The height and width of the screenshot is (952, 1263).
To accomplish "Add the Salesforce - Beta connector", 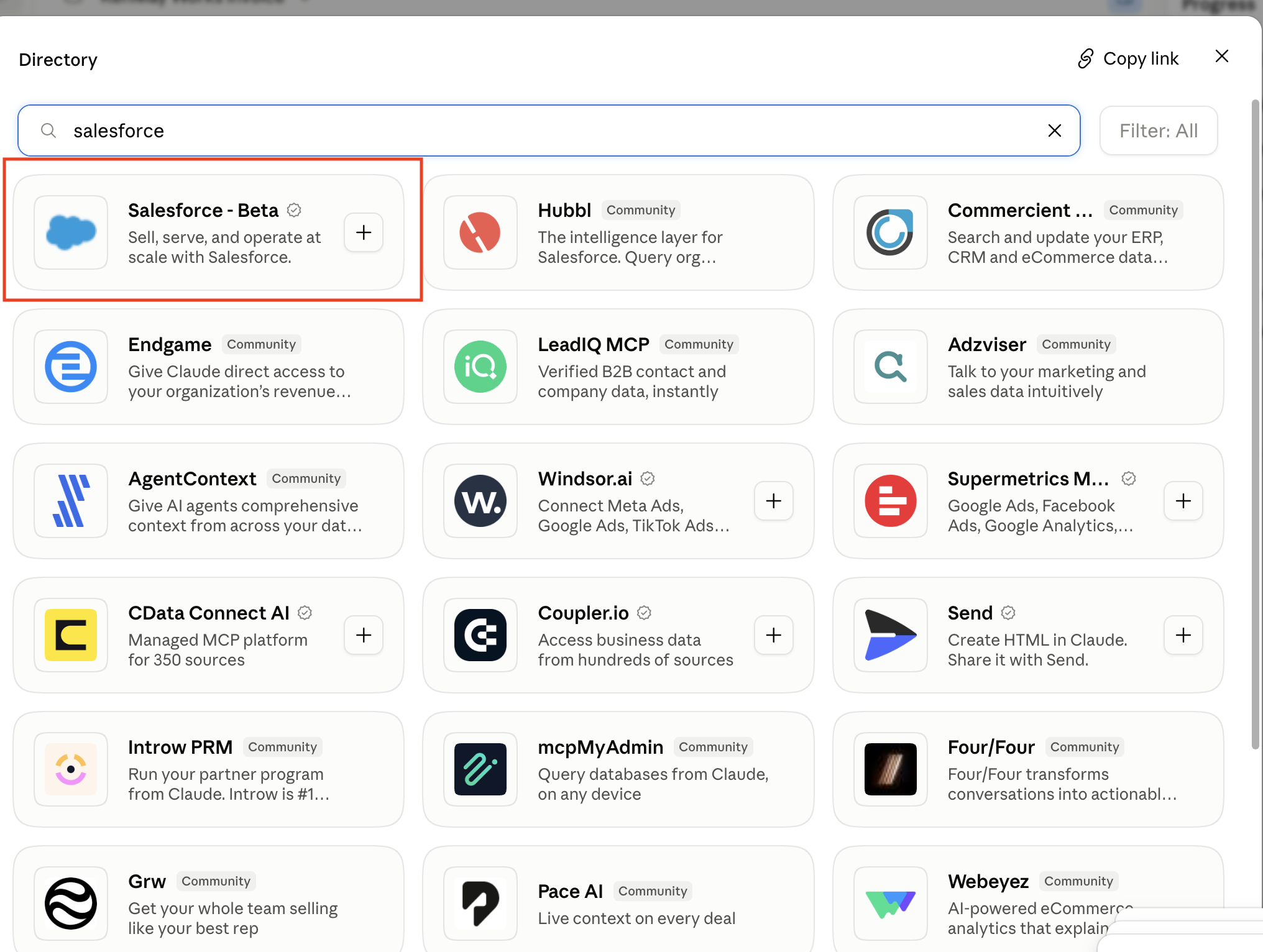I will pyautogui.click(x=364, y=232).
